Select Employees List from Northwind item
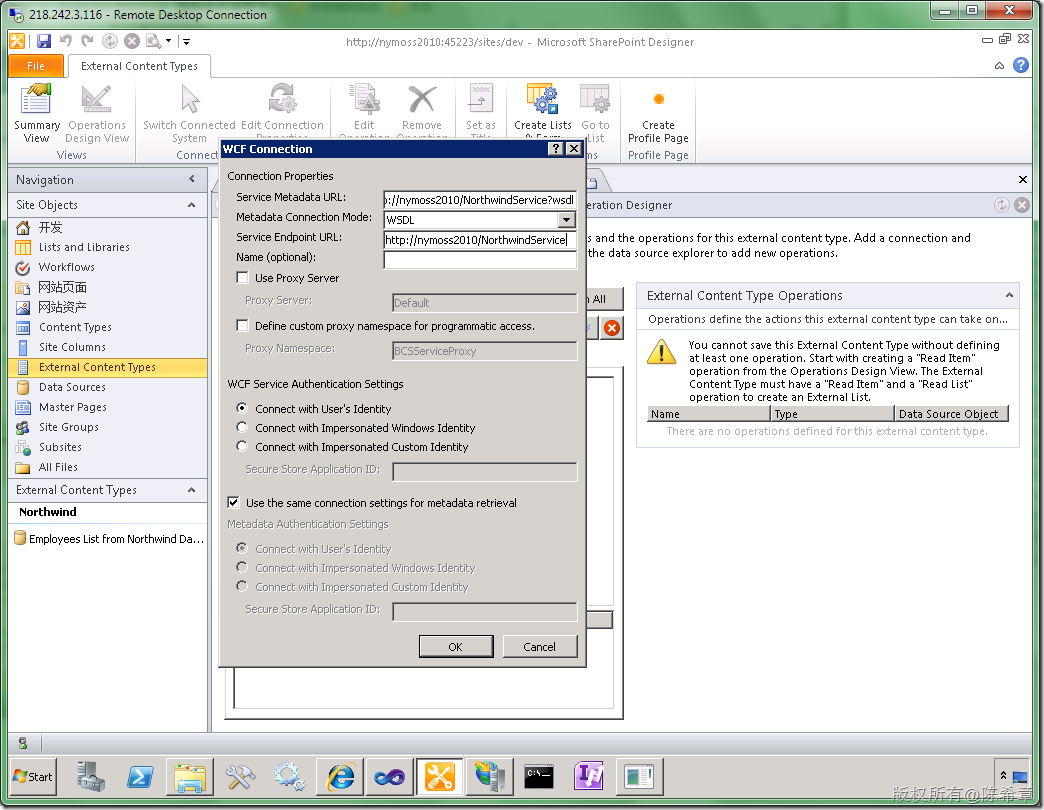The width and height of the screenshot is (1044, 810). pyautogui.click(x=109, y=538)
